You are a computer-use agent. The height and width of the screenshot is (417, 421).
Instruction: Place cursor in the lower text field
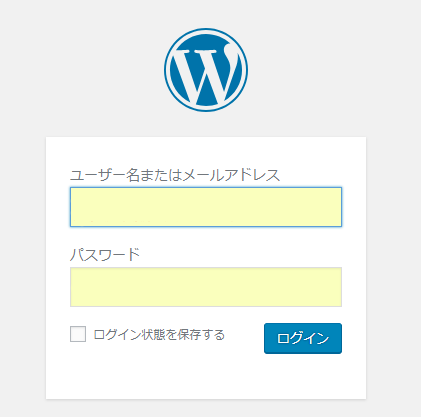[206, 287]
